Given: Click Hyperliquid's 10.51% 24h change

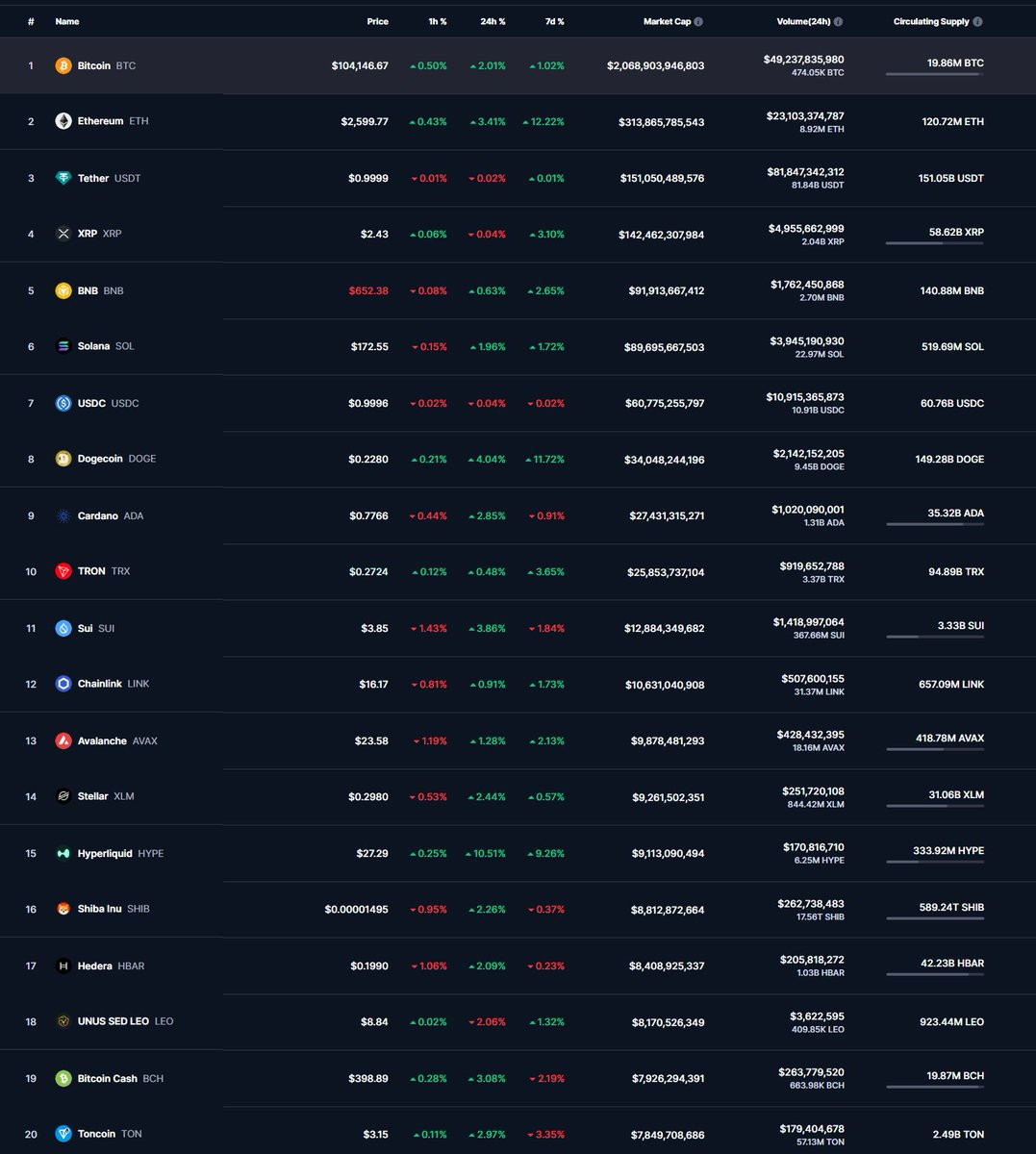Looking at the screenshot, I should (x=485, y=853).
